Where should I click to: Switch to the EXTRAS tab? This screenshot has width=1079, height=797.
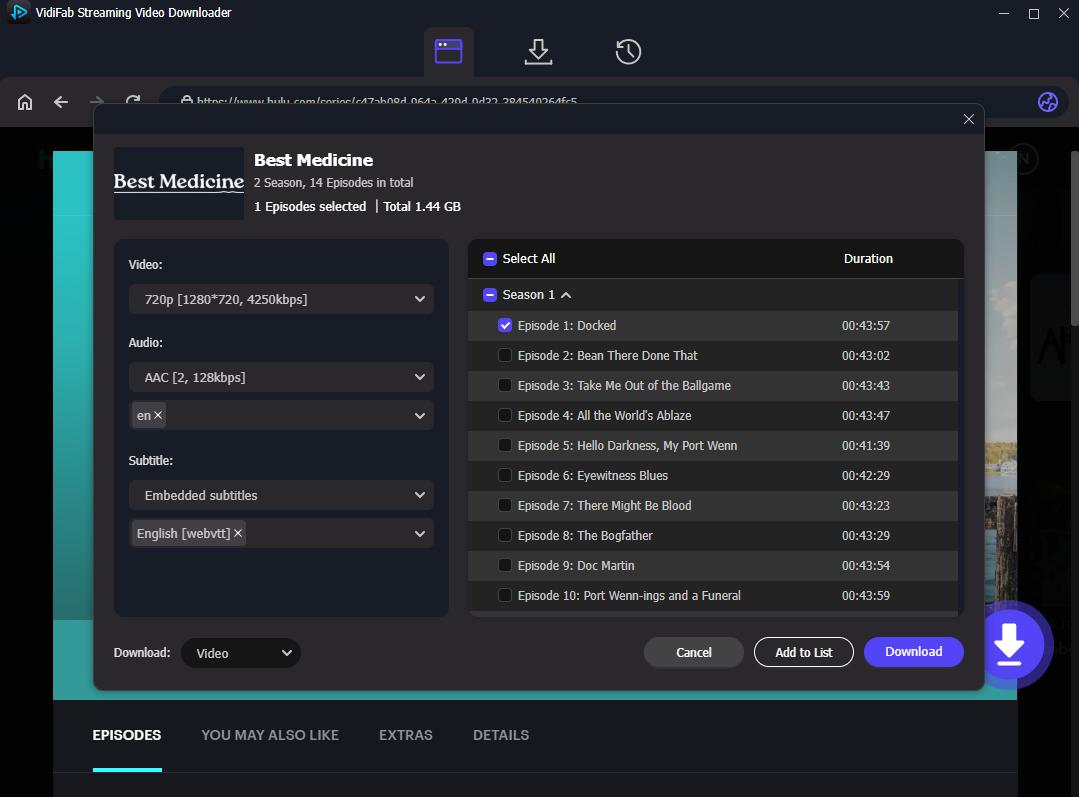405,735
